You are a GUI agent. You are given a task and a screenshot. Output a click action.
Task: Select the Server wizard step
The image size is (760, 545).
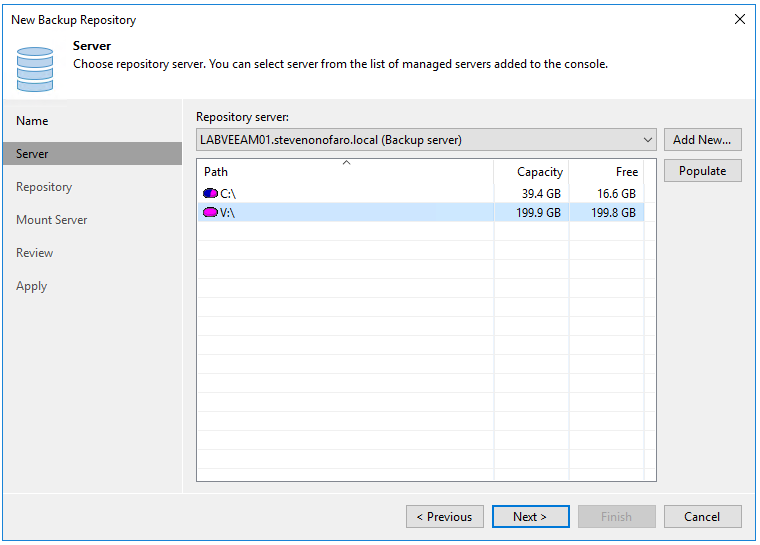click(x=32, y=154)
